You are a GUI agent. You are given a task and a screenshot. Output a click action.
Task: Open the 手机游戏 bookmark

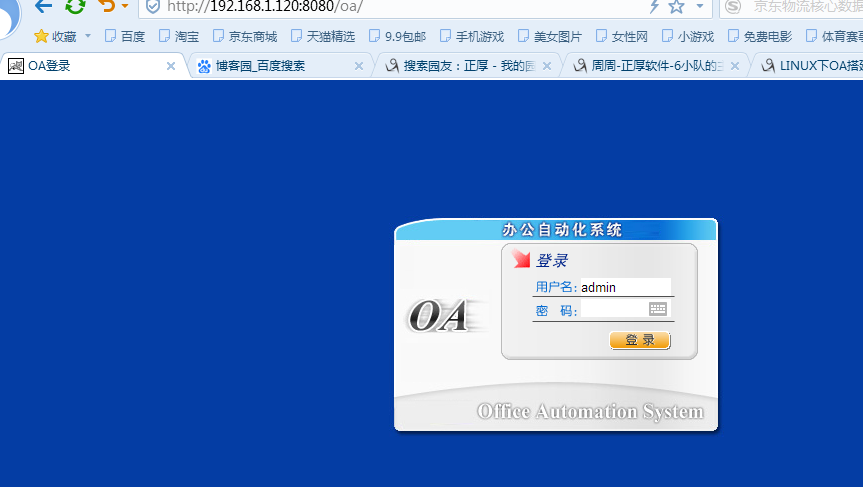472,36
